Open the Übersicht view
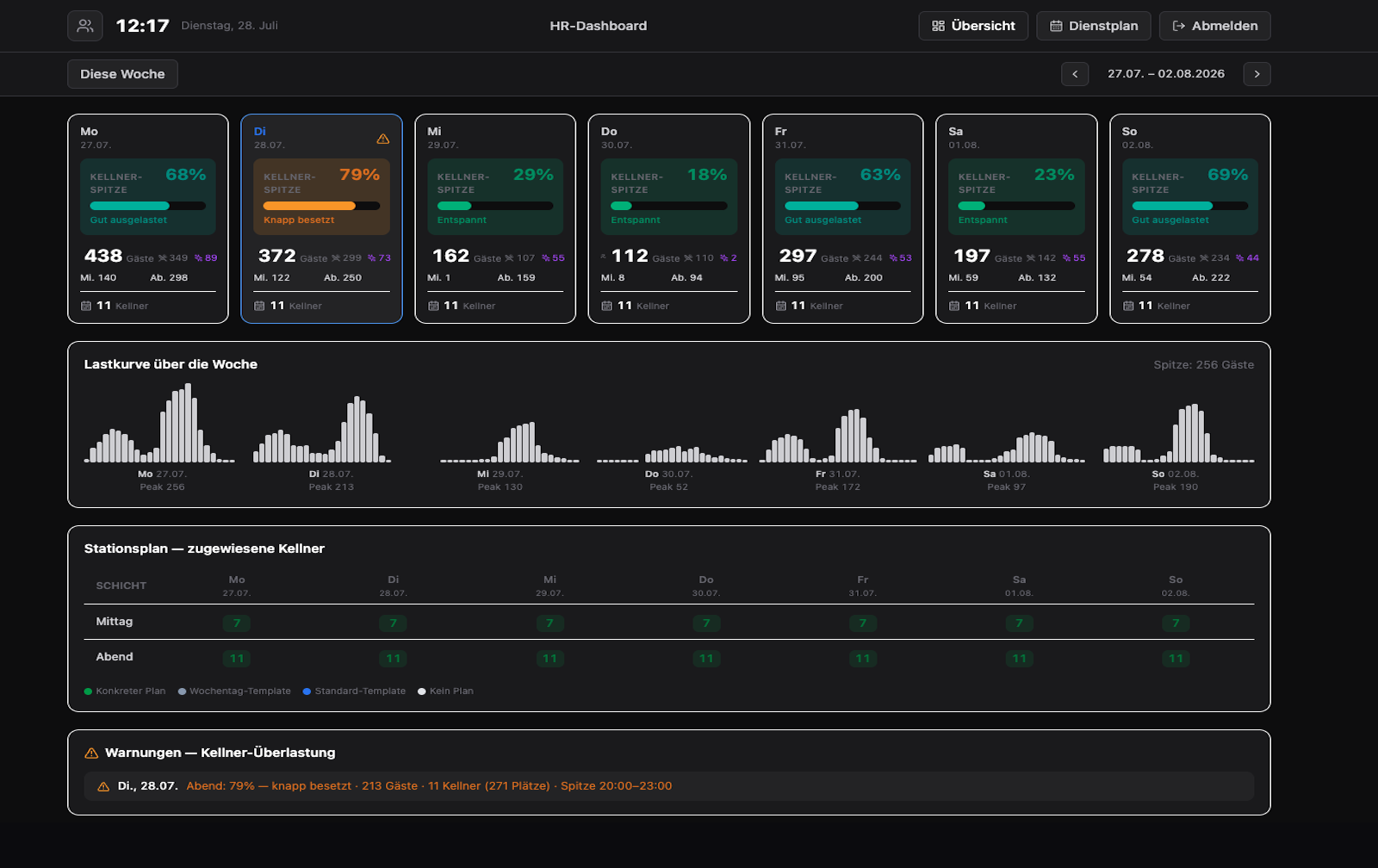This screenshot has width=1378, height=868. tap(973, 26)
